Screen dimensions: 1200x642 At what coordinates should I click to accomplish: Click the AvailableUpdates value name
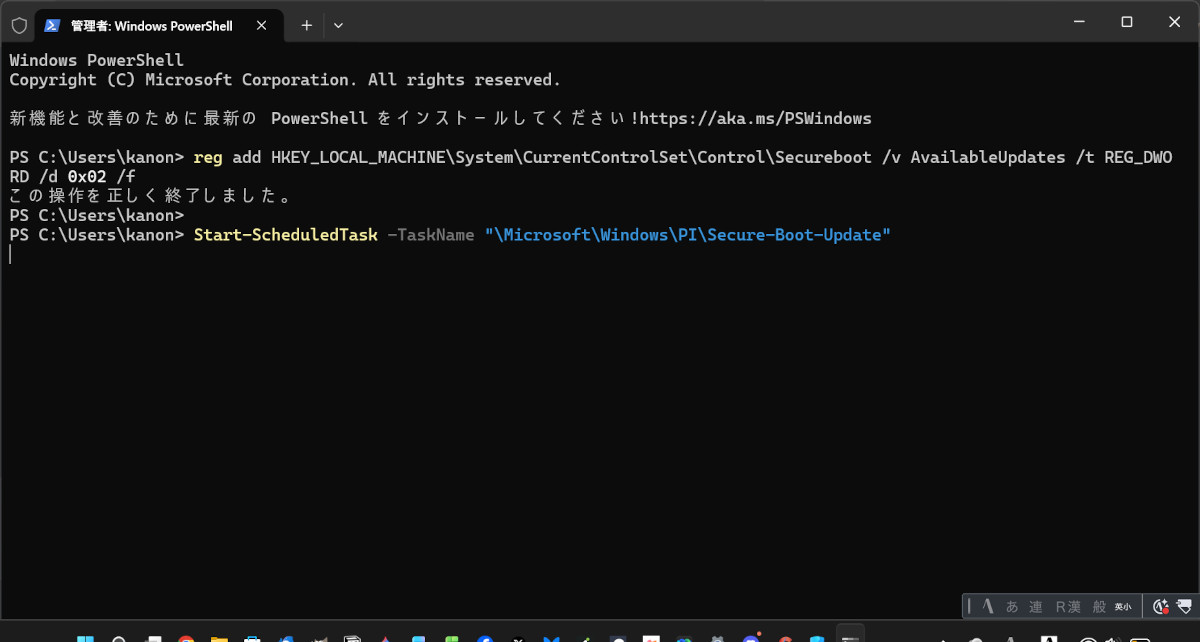point(988,157)
